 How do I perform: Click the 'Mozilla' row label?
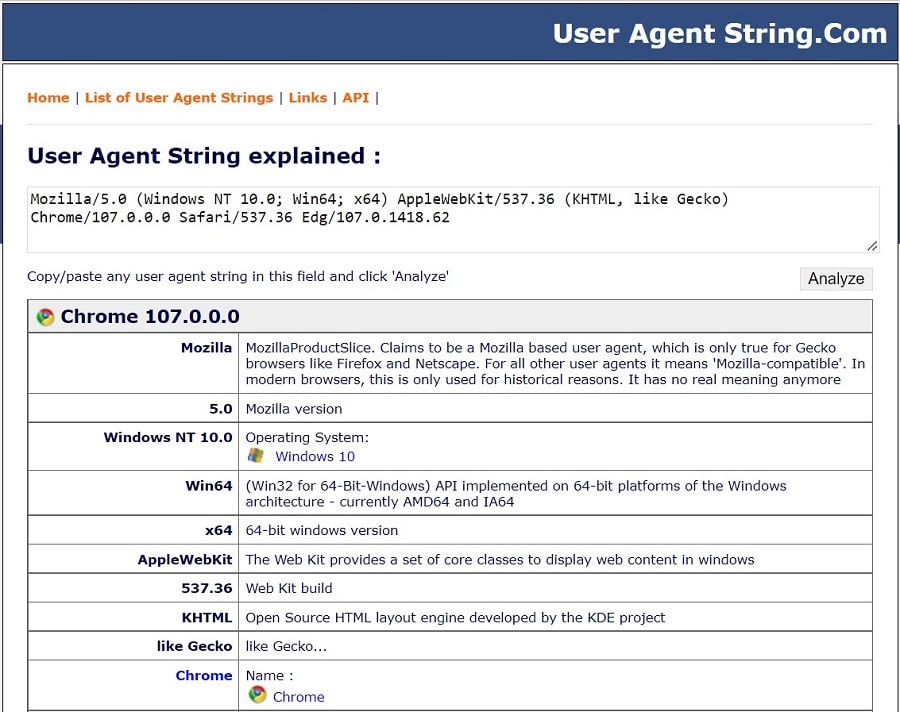pos(206,347)
